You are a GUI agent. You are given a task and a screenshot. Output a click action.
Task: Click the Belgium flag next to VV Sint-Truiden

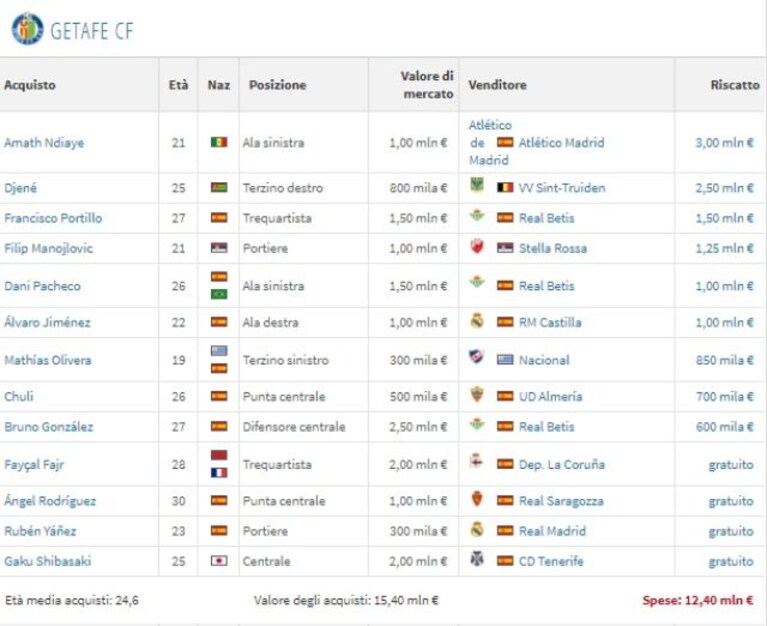coord(505,187)
